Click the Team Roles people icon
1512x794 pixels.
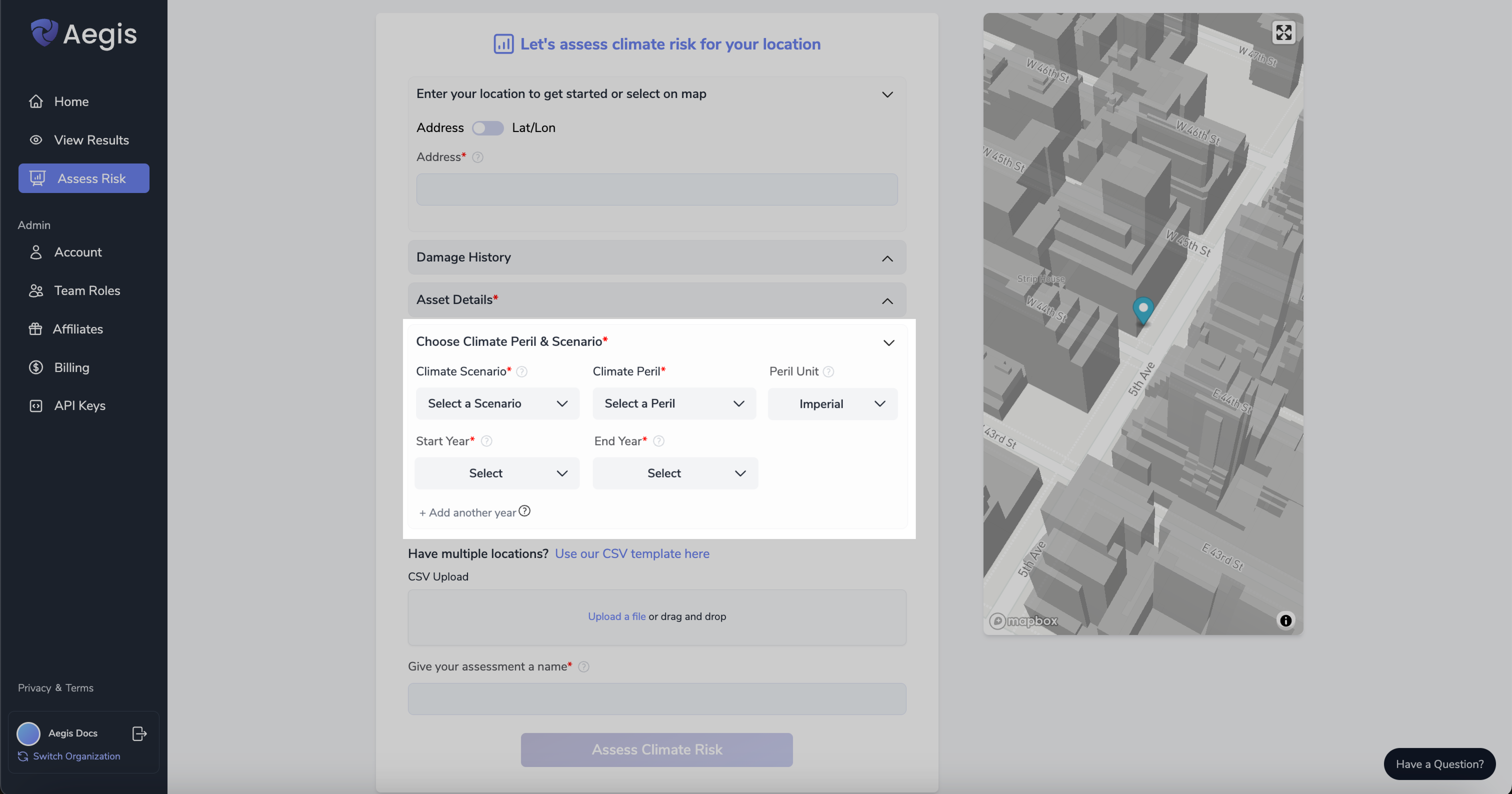tap(36, 290)
